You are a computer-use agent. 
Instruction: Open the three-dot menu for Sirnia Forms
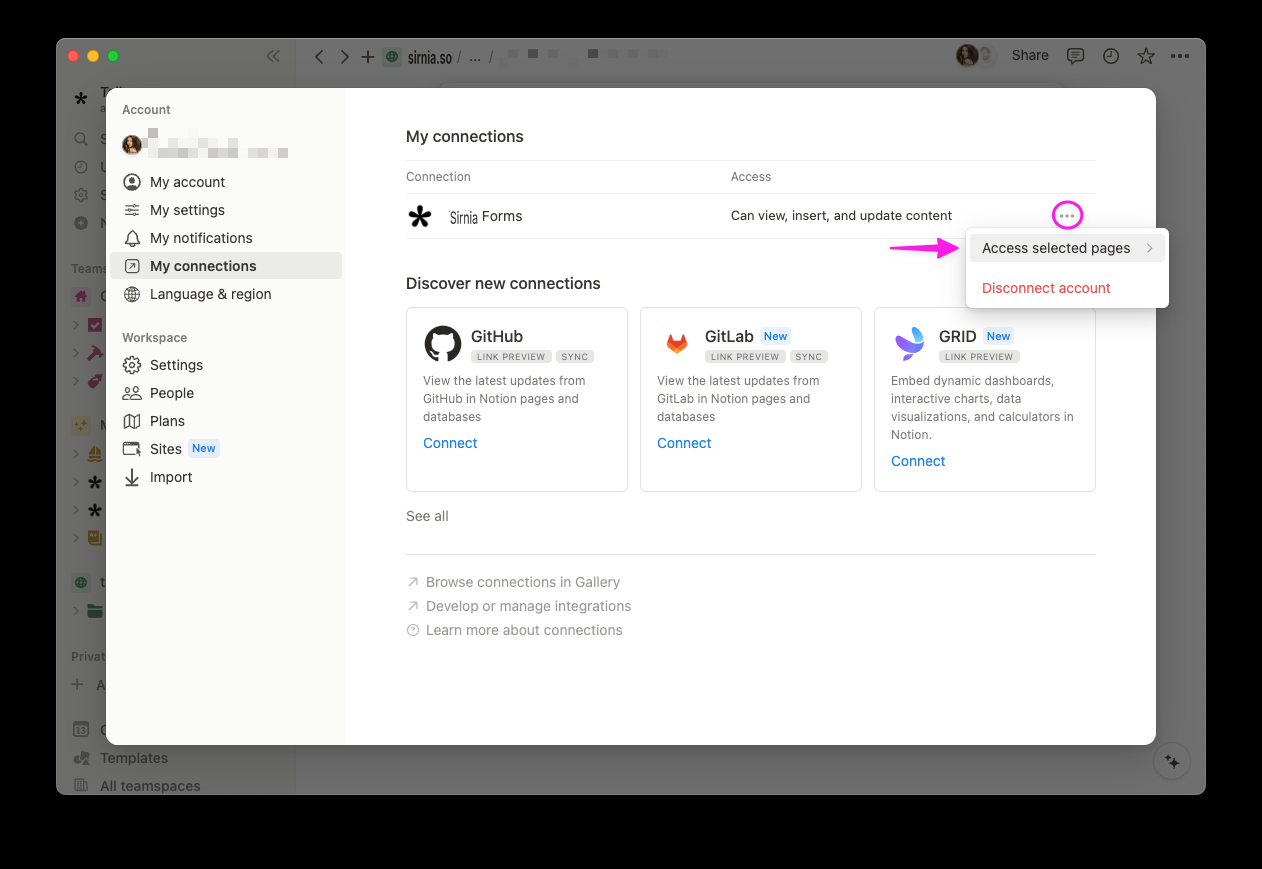1067,215
